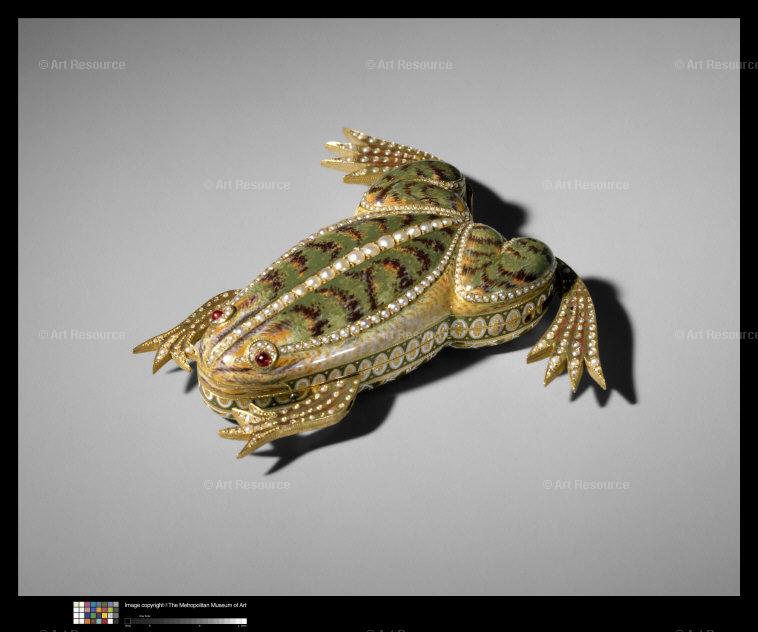Click the color checker chart below the photo
The image size is (758, 632).
96,613
